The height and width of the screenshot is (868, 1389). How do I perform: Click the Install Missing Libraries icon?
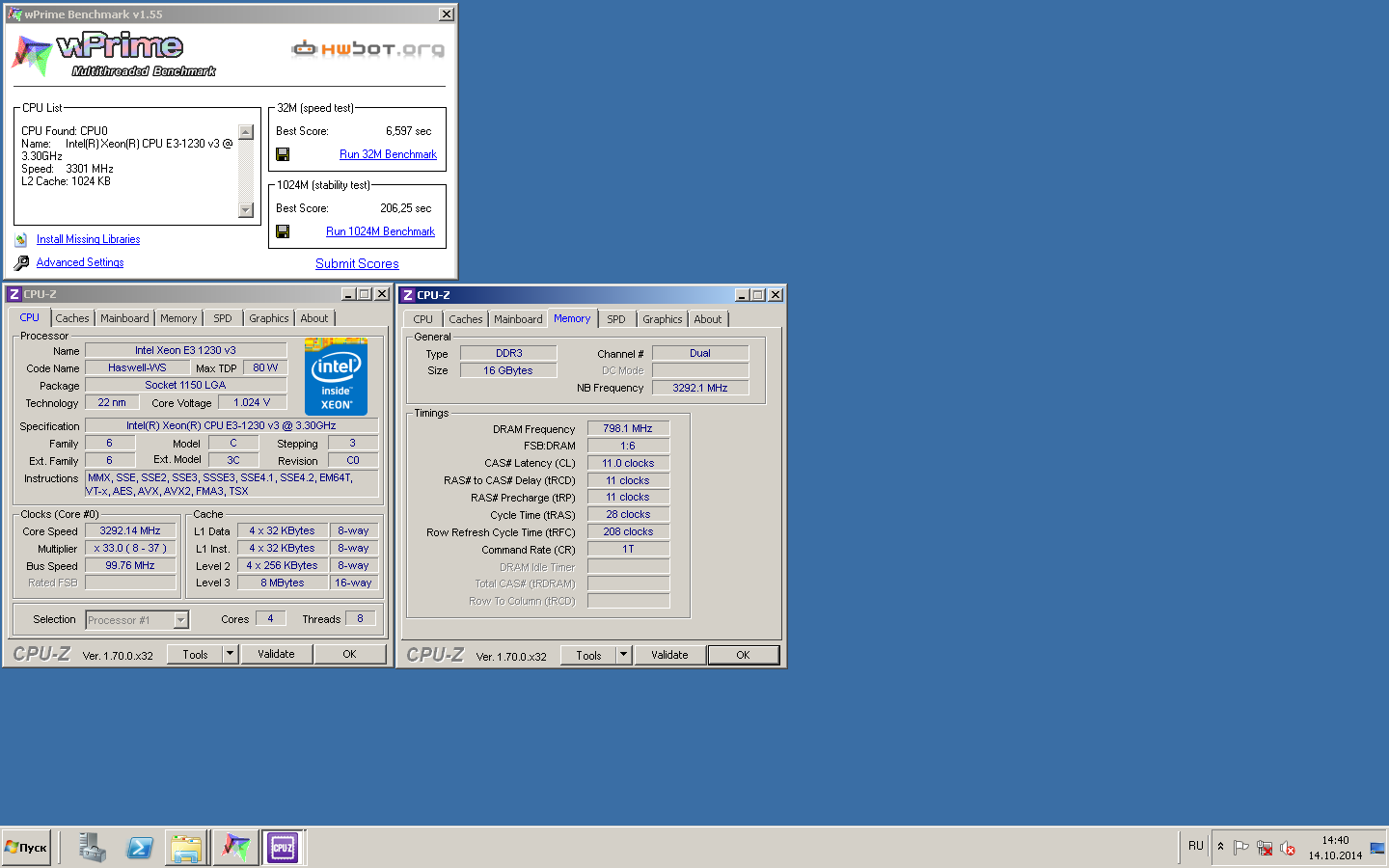coord(21,239)
